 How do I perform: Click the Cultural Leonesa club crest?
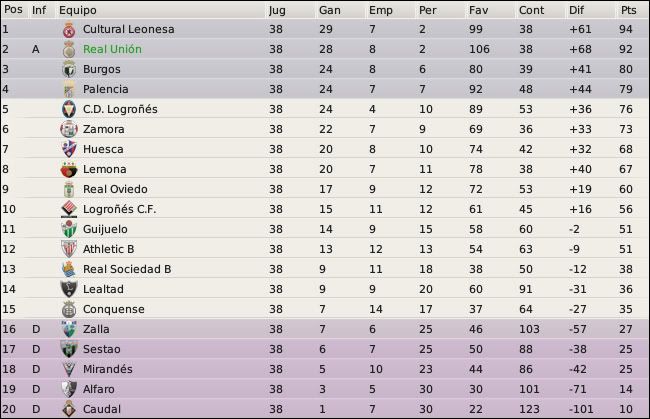(x=69, y=30)
